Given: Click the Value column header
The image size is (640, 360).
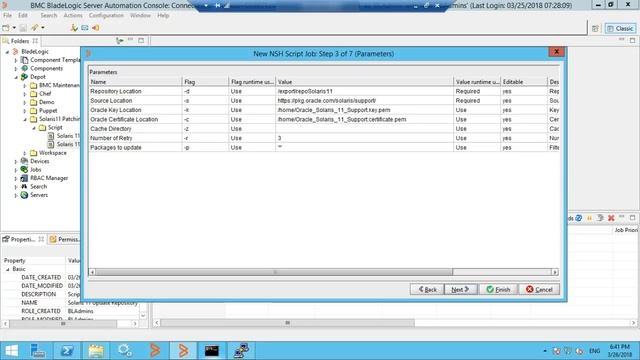Looking at the screenshot, I should click(x=364, y=82).
